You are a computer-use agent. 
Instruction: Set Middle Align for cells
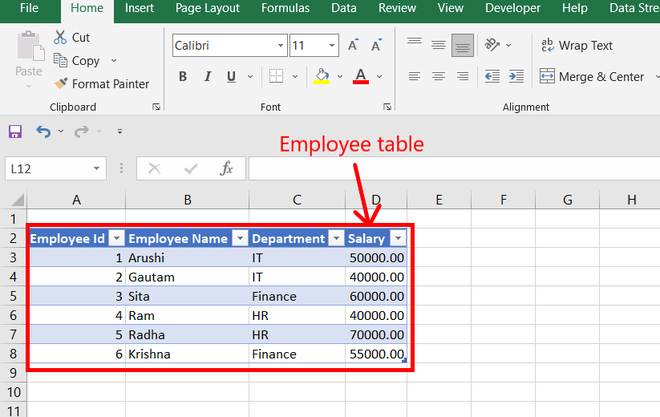tap(439, 45)
